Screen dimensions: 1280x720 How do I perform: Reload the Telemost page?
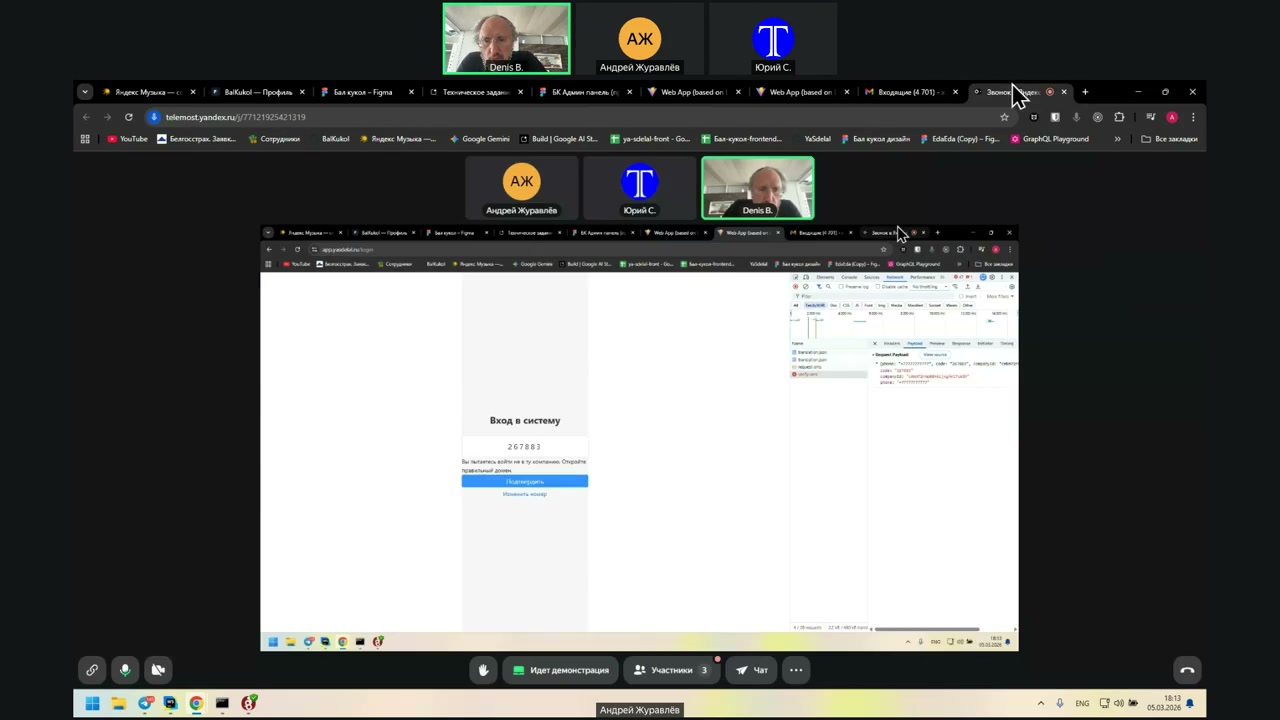coord(128,117)
